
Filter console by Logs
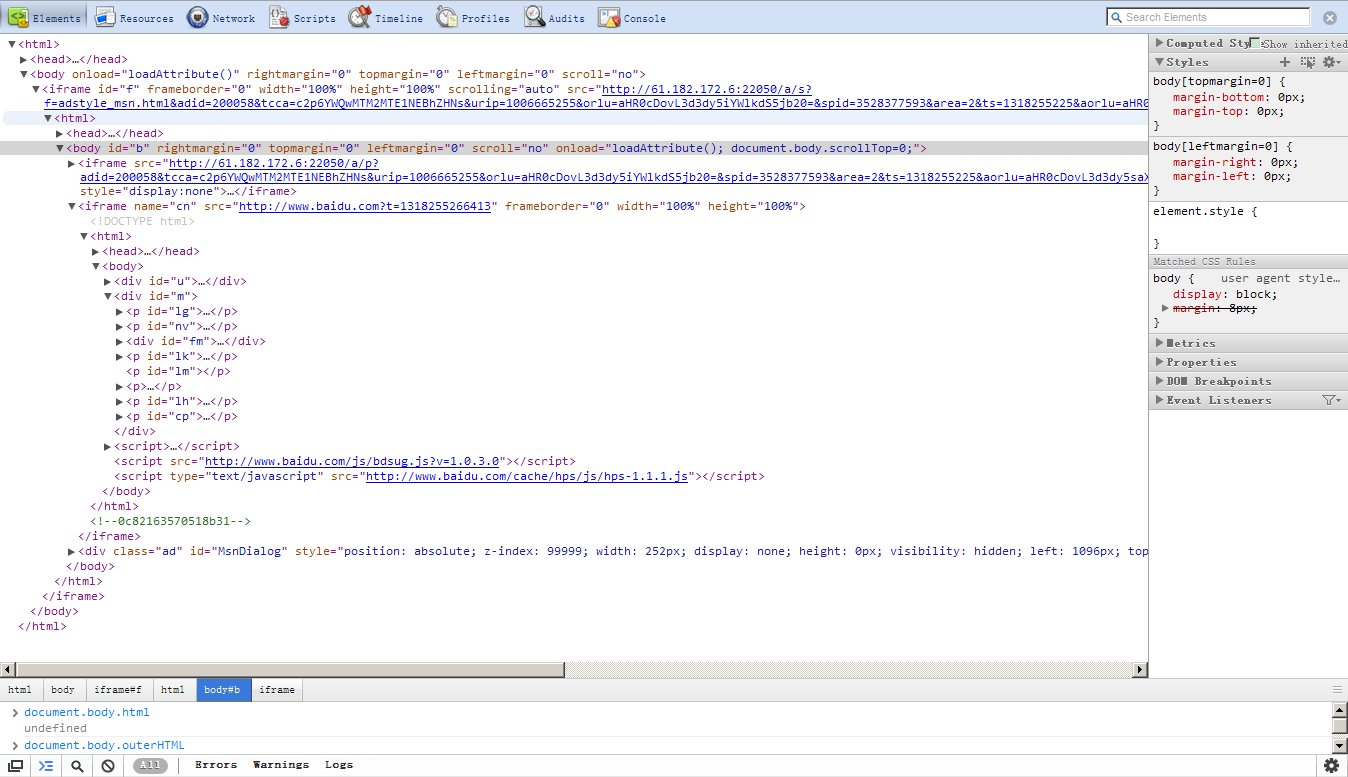pos(339,765)
